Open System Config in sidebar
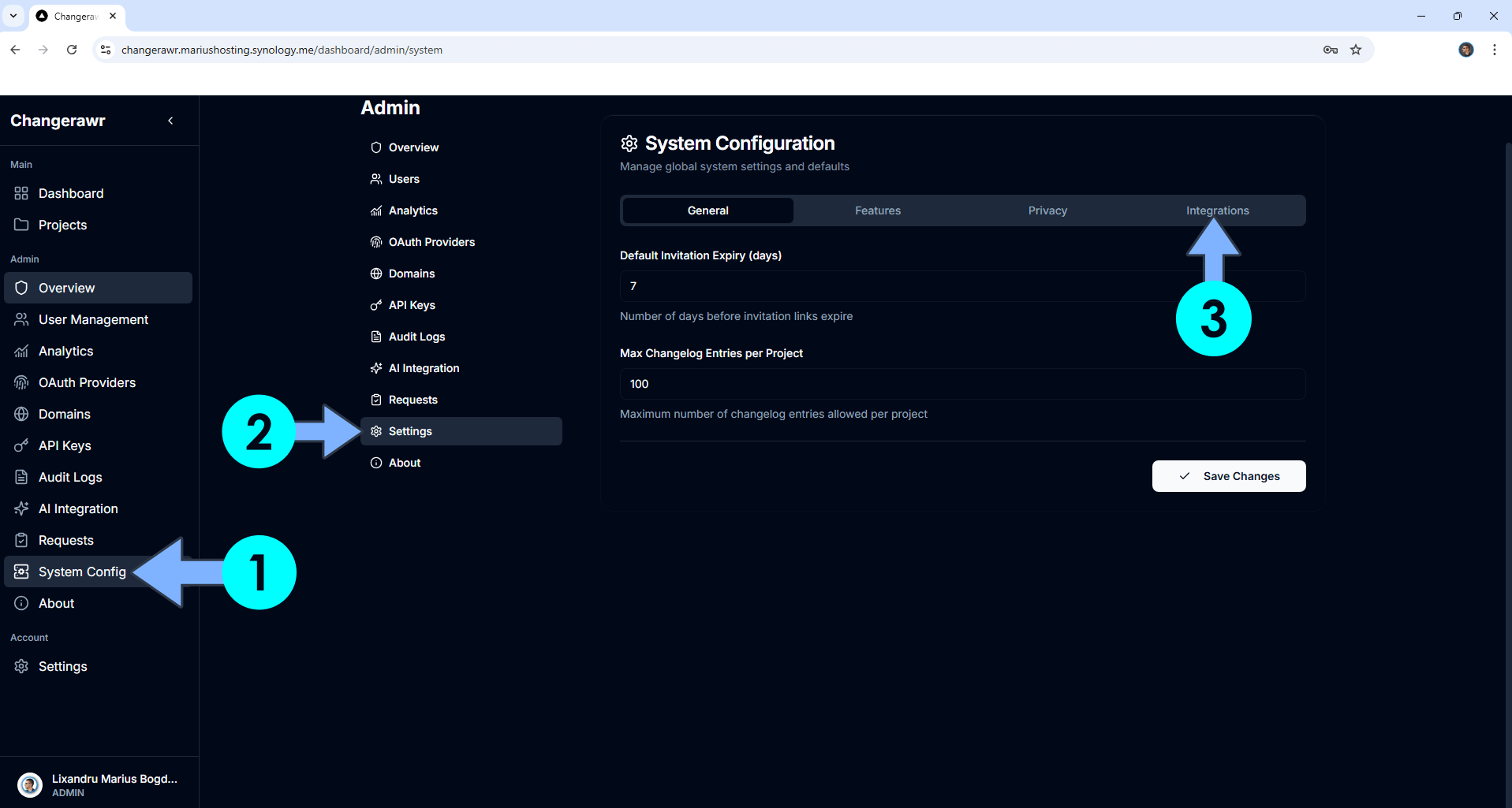The image size is (1512, 808). coord(98,572)
